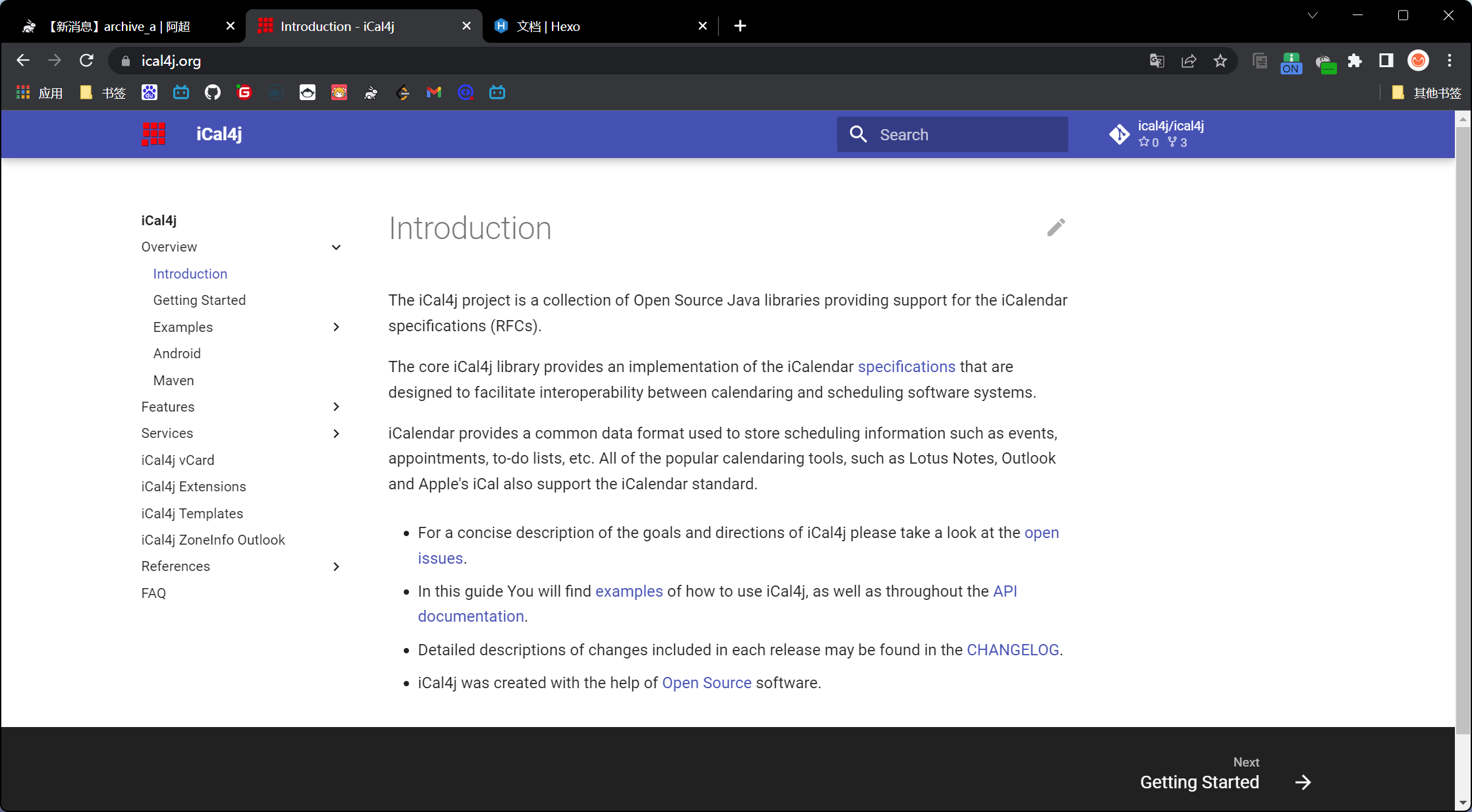
Task: Expand the Examples submenu
Action: pos(336,327)
